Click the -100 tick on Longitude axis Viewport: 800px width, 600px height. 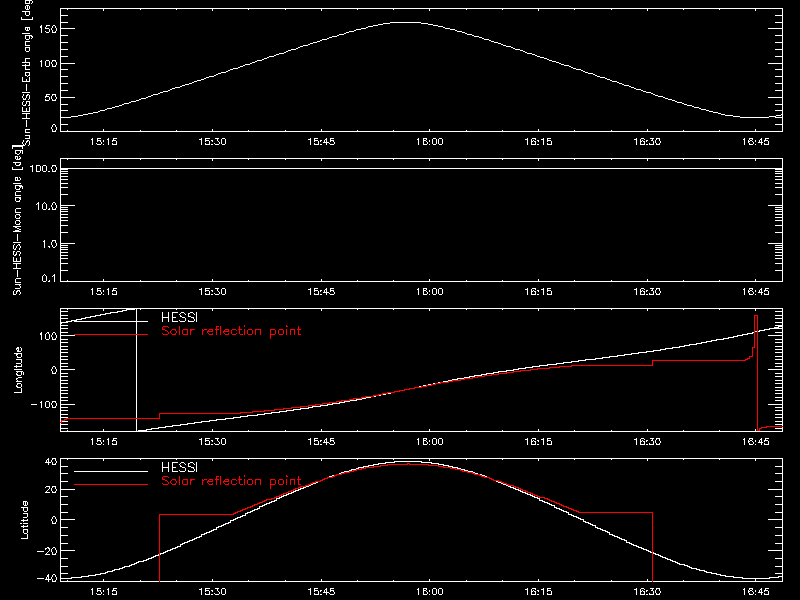(x=44, y=405)
